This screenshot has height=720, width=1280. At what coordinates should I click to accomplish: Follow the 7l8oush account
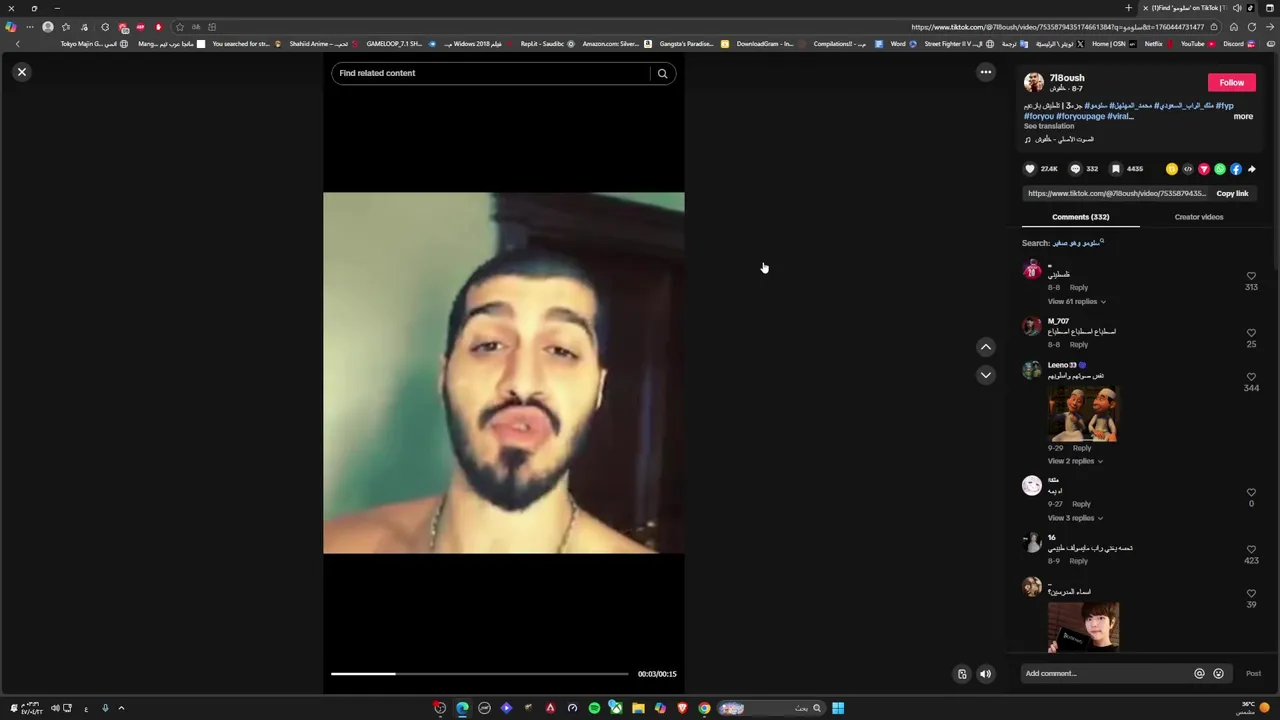pyautogui.click(x=1232, y=83)
